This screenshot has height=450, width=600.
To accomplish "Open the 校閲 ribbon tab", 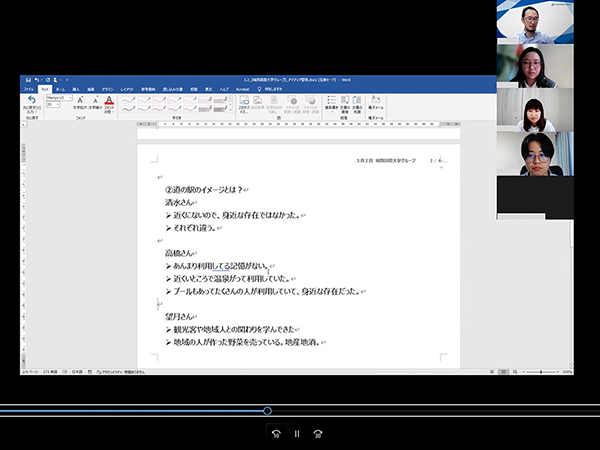I will coord(194,89).
